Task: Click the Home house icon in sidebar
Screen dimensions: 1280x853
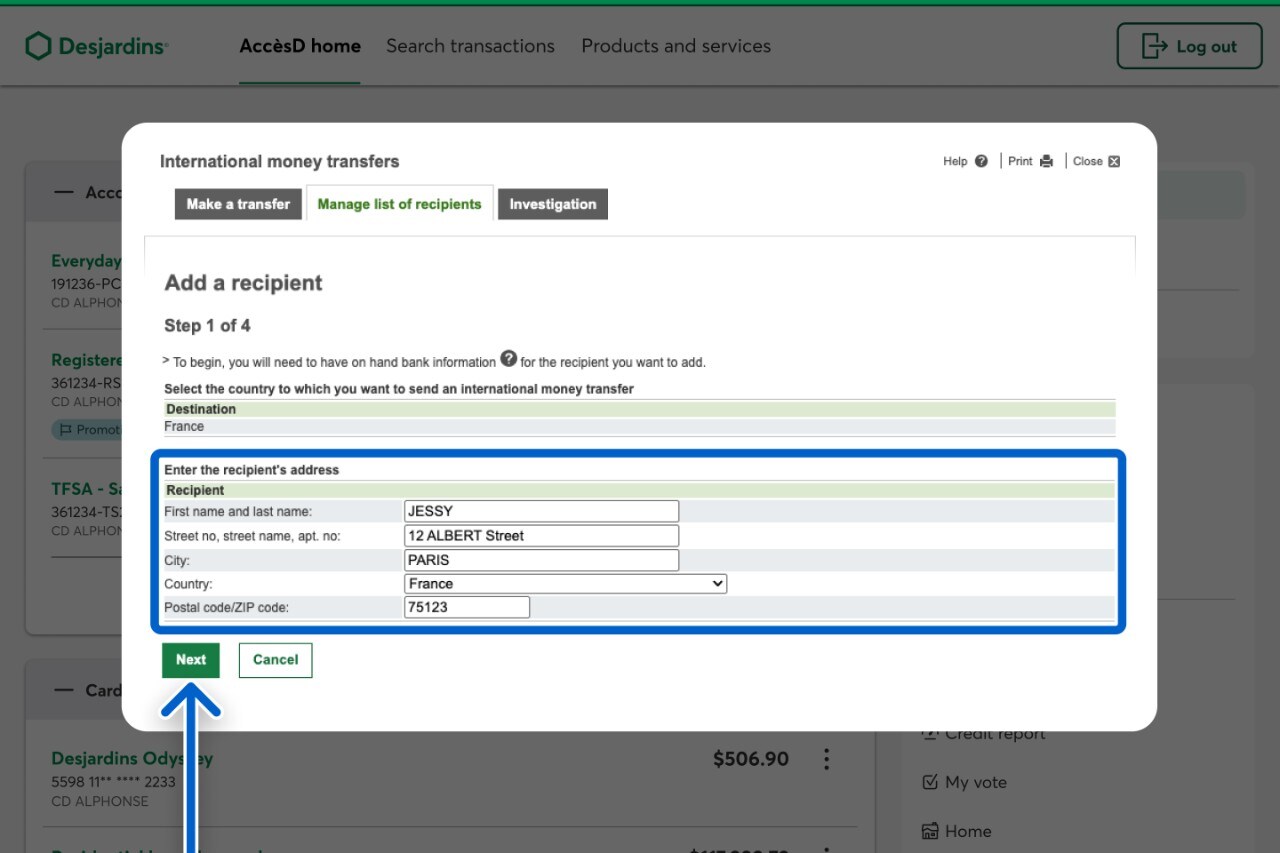Action: tap(930, 831)
